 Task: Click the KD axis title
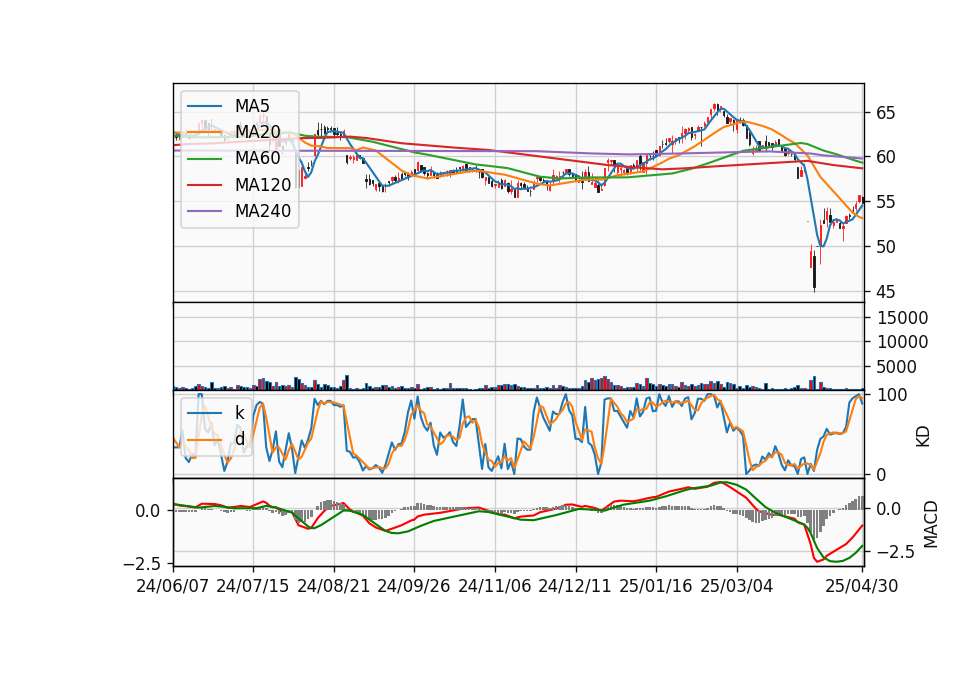(923, 437)
